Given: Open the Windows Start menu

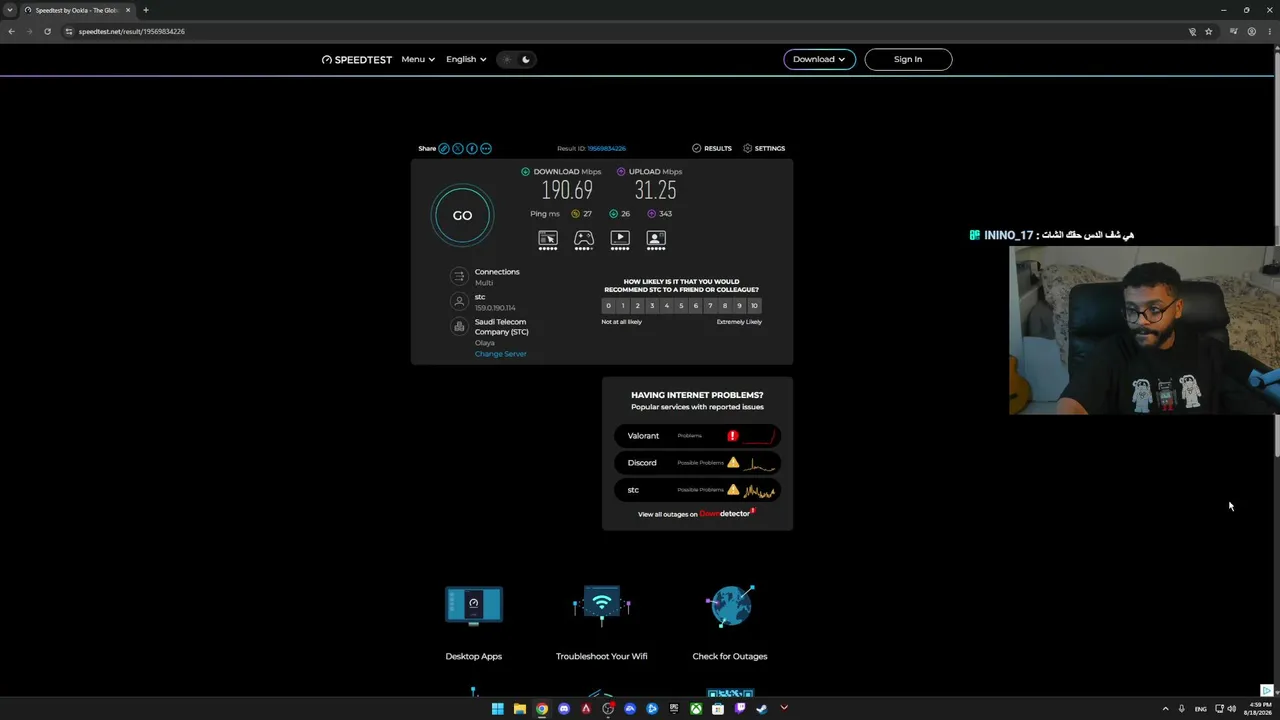Looking at the screenshot, I should tap(498, 709).
